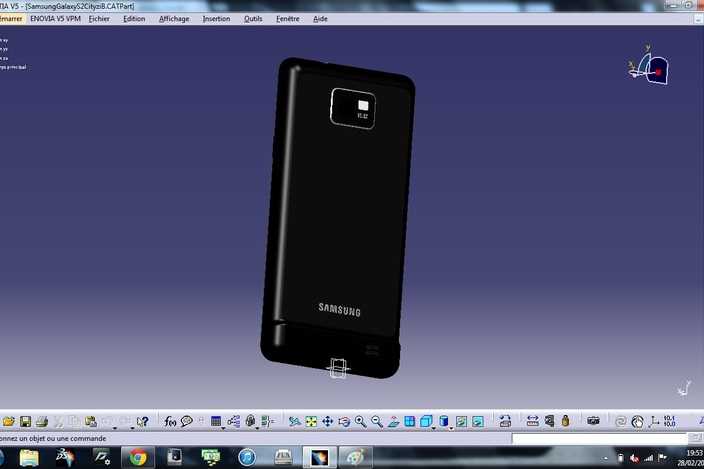Open a file with the folder icon
This screenshot has height=469, width=704.
9,421
